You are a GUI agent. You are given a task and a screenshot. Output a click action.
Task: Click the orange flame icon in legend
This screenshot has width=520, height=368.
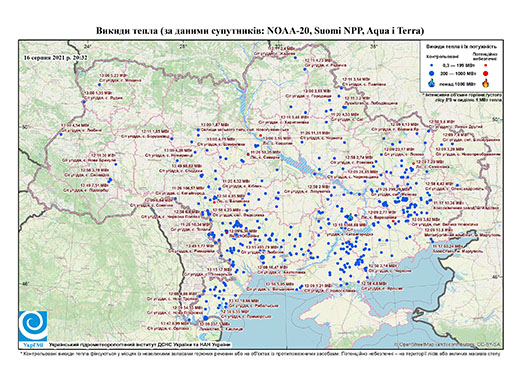click(485, 83)
